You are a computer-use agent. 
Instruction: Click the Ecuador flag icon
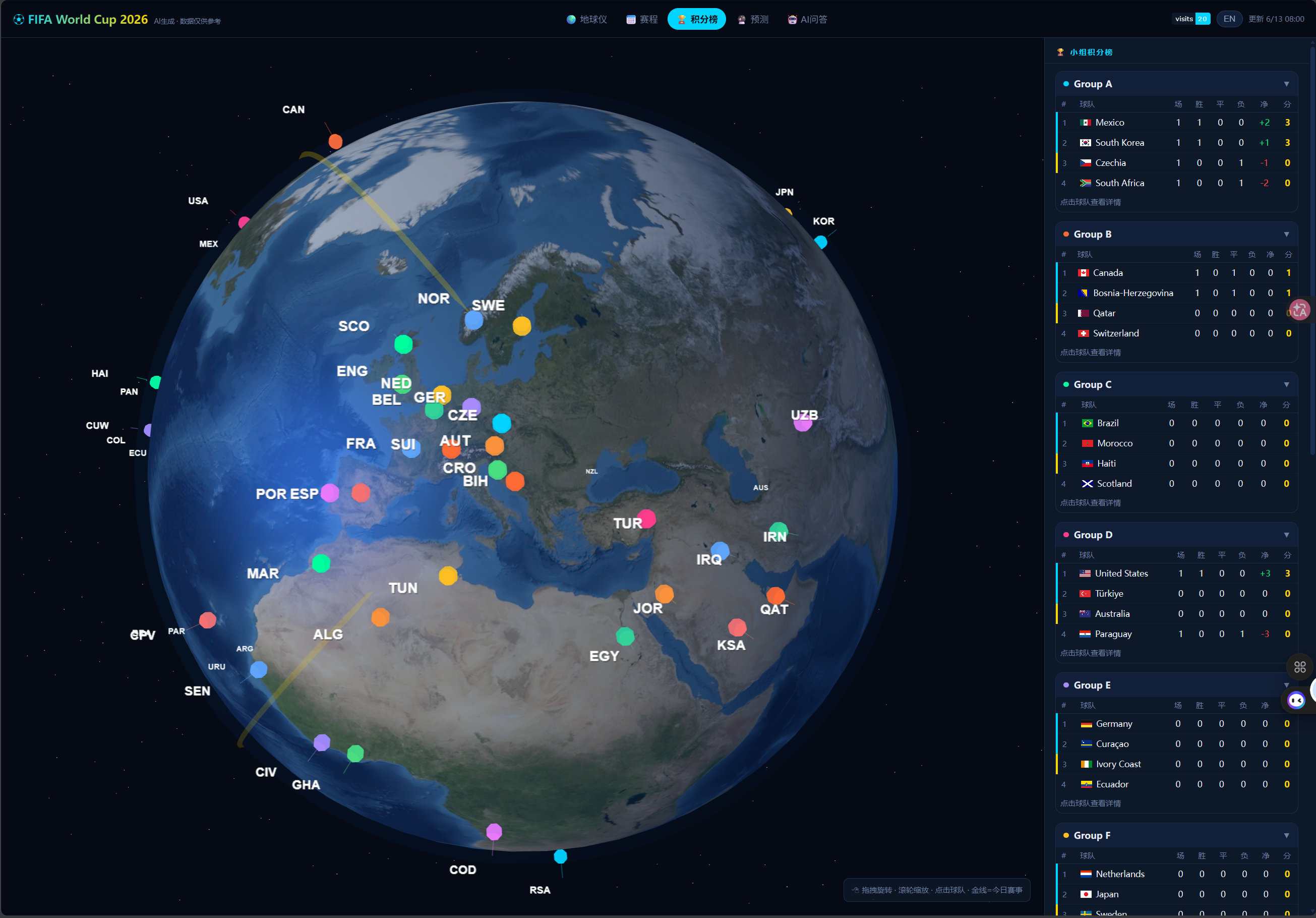click(x=1086, y=784)
